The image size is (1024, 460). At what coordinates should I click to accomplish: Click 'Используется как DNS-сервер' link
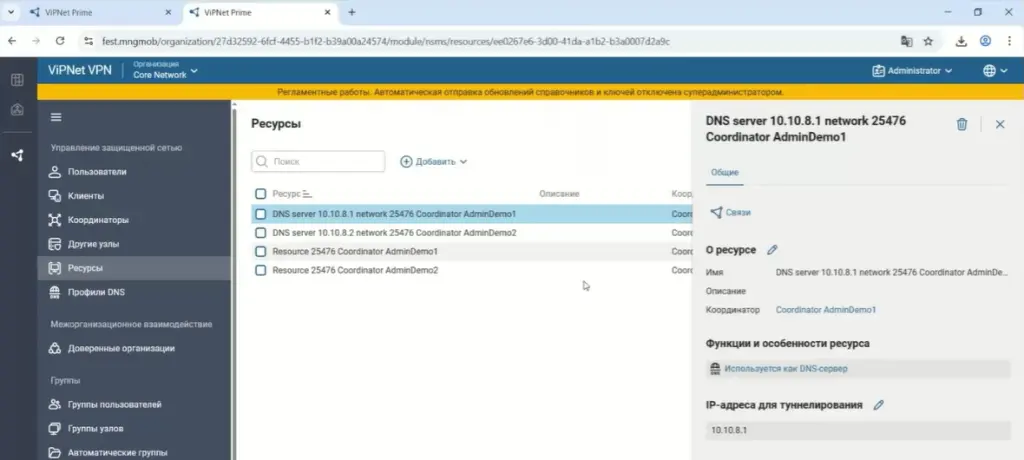coord(786,369)
